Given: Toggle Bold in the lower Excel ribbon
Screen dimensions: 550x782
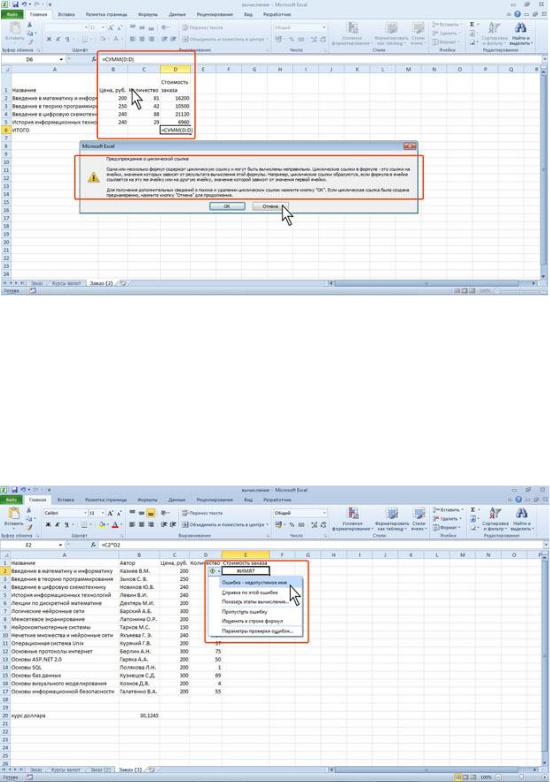Looking at the screenshot, I should point(48,525).
